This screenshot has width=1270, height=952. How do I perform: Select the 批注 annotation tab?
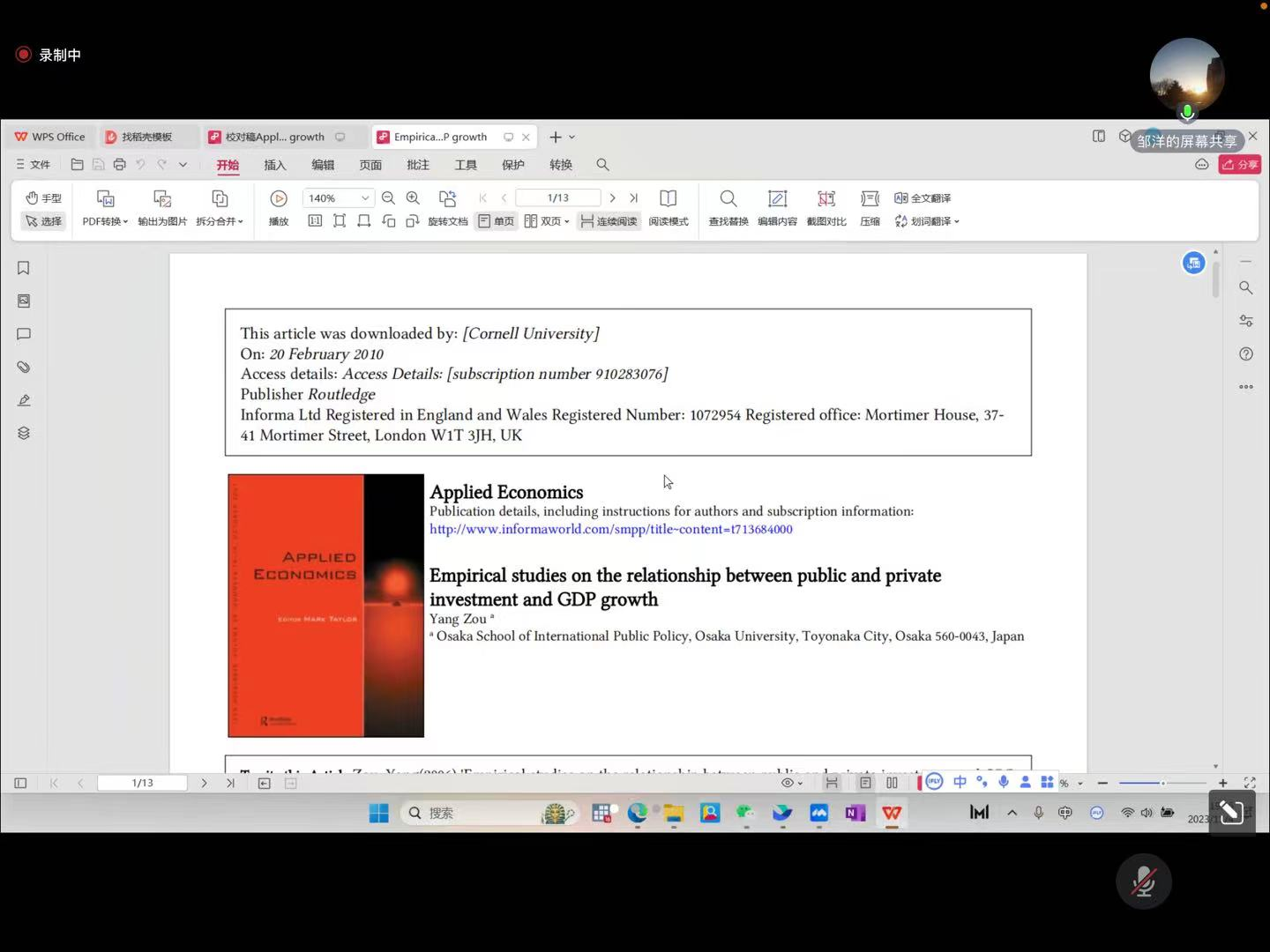pos(418,165)
